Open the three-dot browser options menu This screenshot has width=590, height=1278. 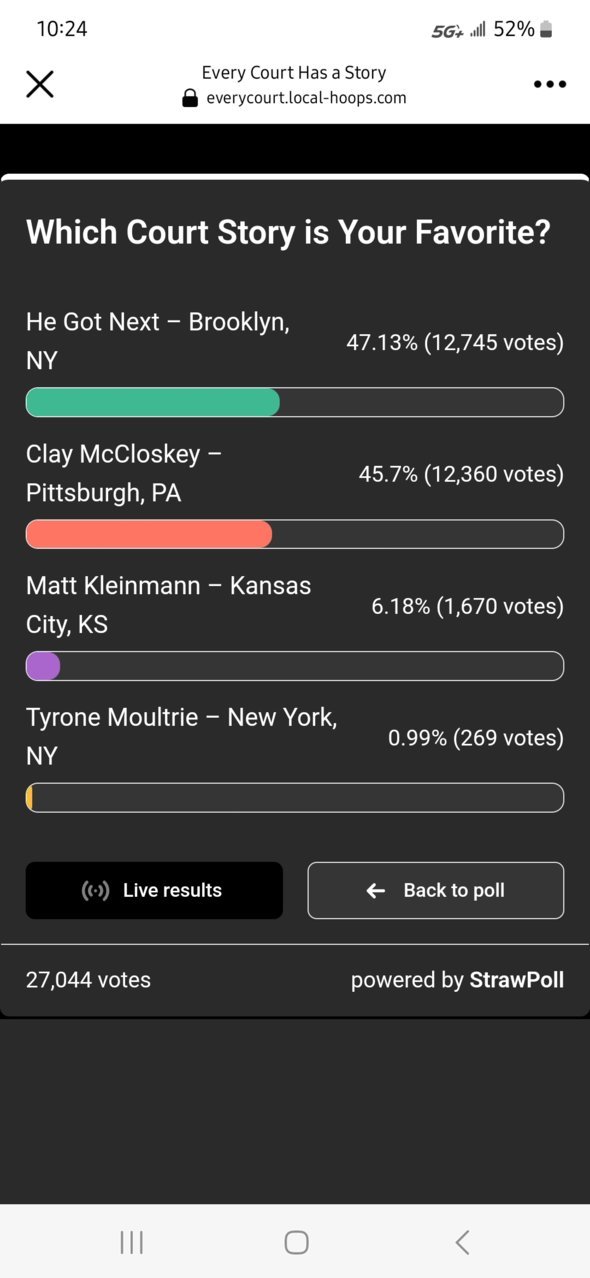pyautogui.click(x=550, y=85)
